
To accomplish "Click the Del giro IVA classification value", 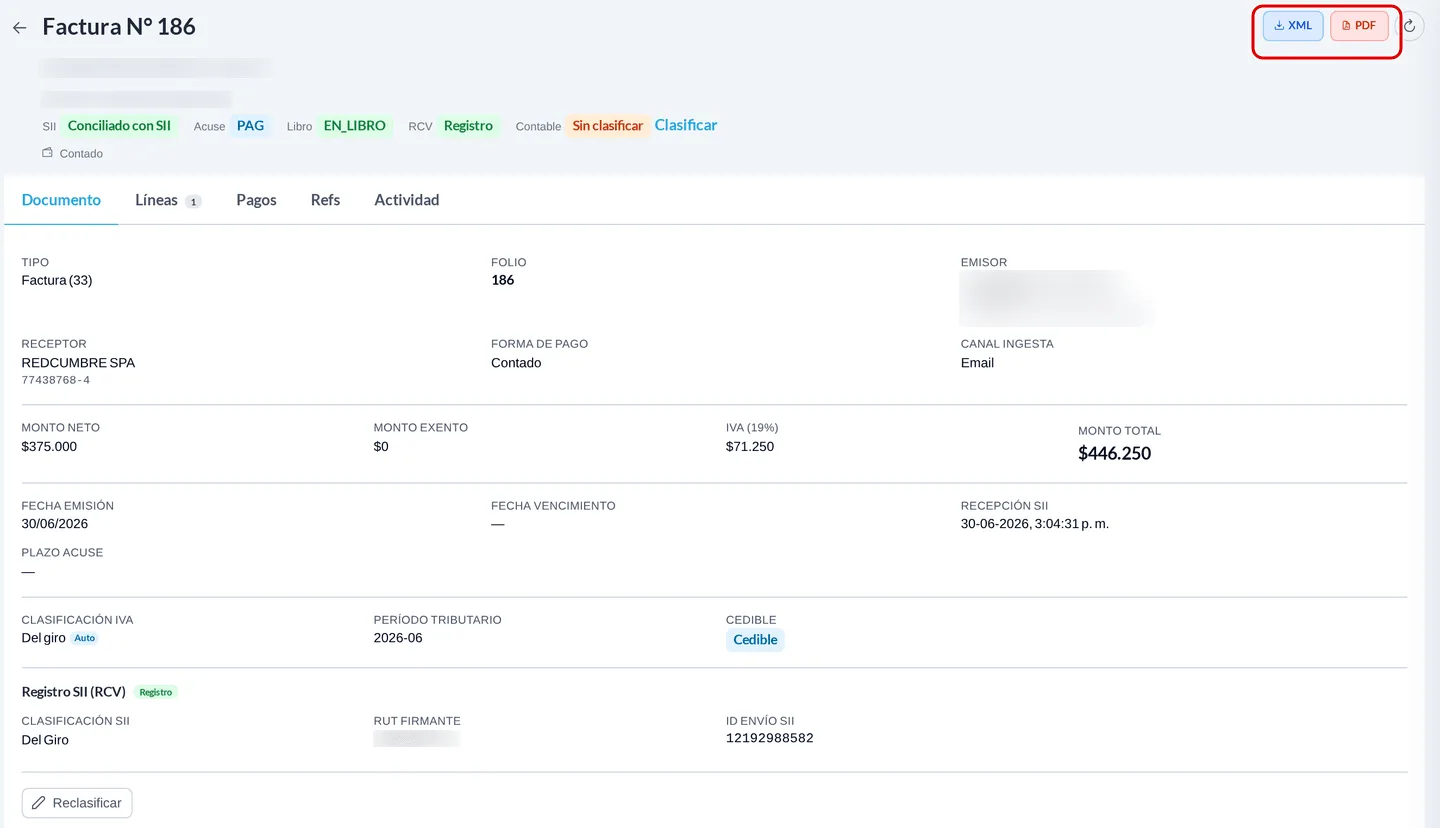I will (x=43, y=638).
